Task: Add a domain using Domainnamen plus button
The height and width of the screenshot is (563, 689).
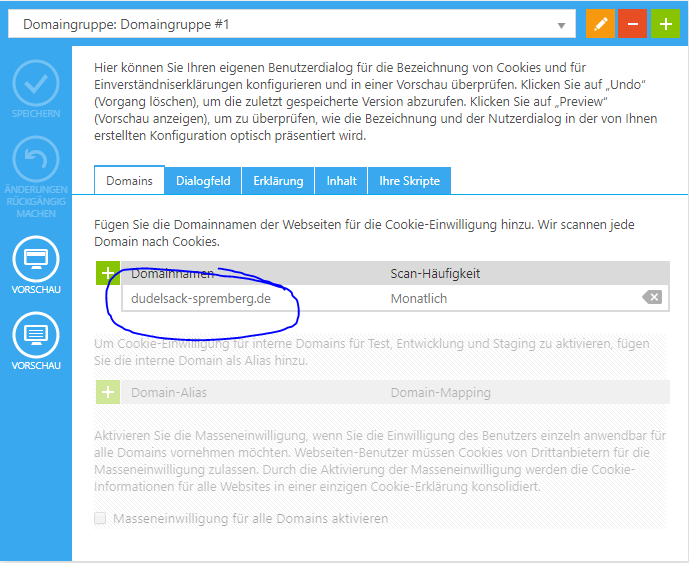Action: coord(108,273)
